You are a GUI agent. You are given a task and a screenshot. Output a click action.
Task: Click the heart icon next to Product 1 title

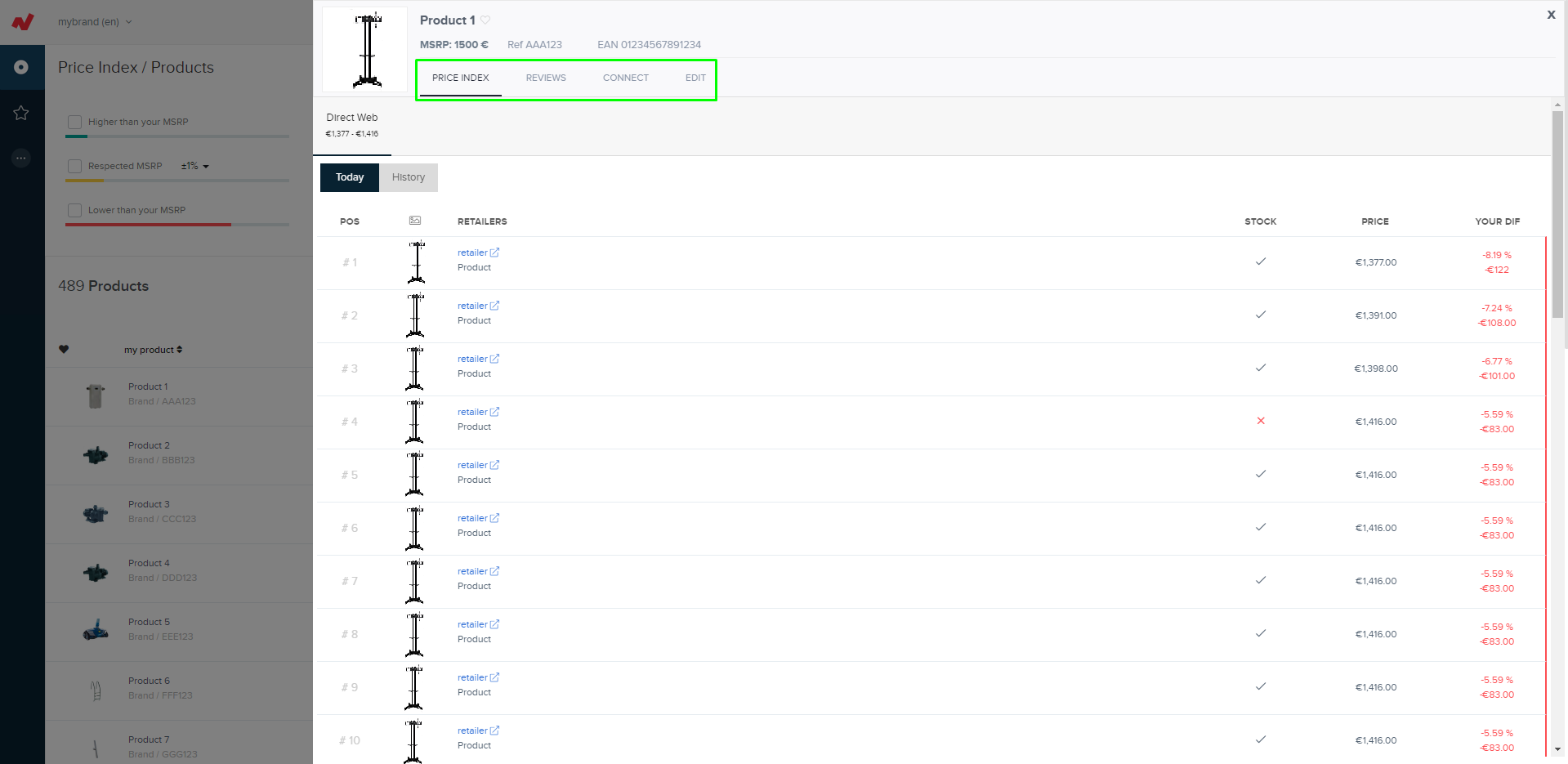[485, 20]
